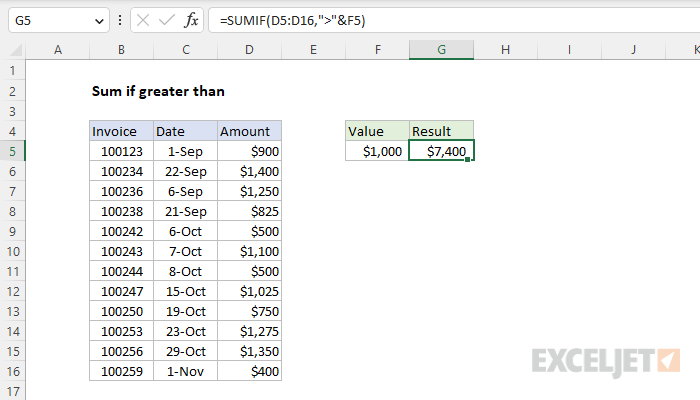Screen dimensions: 700x400
Task: Select the Invoice header cell
Action: [121, 131]
